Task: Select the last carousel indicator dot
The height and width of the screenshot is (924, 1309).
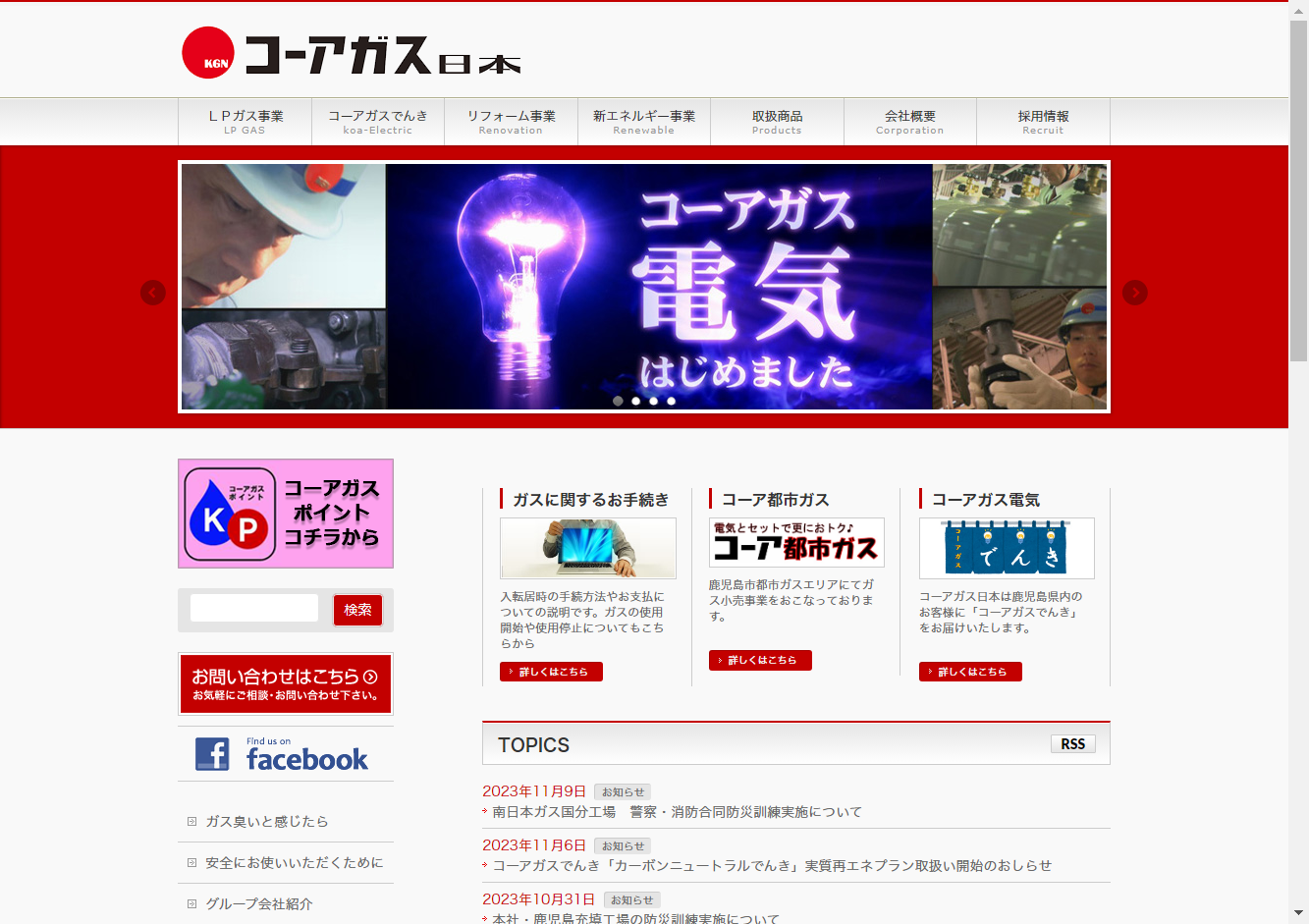Action: [x=672, y=401]
